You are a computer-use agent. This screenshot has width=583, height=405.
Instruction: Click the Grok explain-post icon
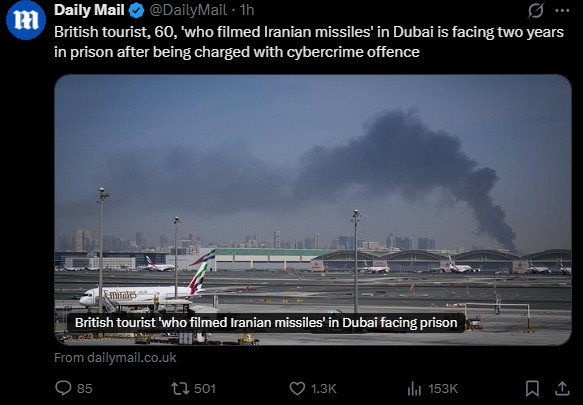point(536,10)
